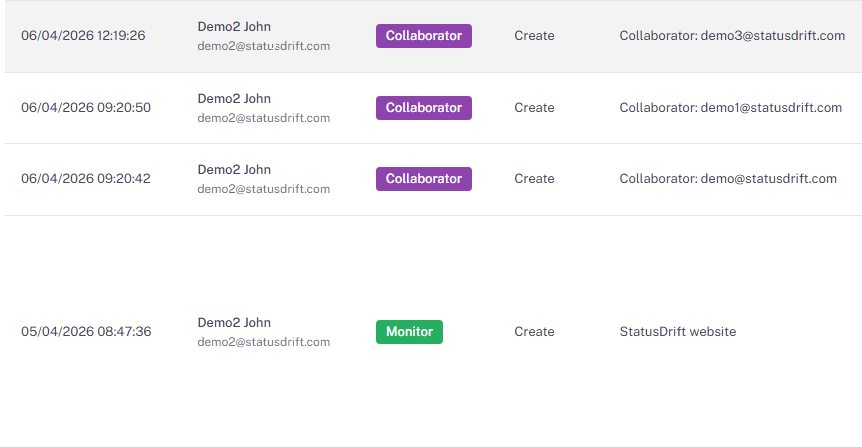Click demo2@statusdrift.com email in the 09:20:50 row
This screenshot has width=862, height=447.
[263, 118]
